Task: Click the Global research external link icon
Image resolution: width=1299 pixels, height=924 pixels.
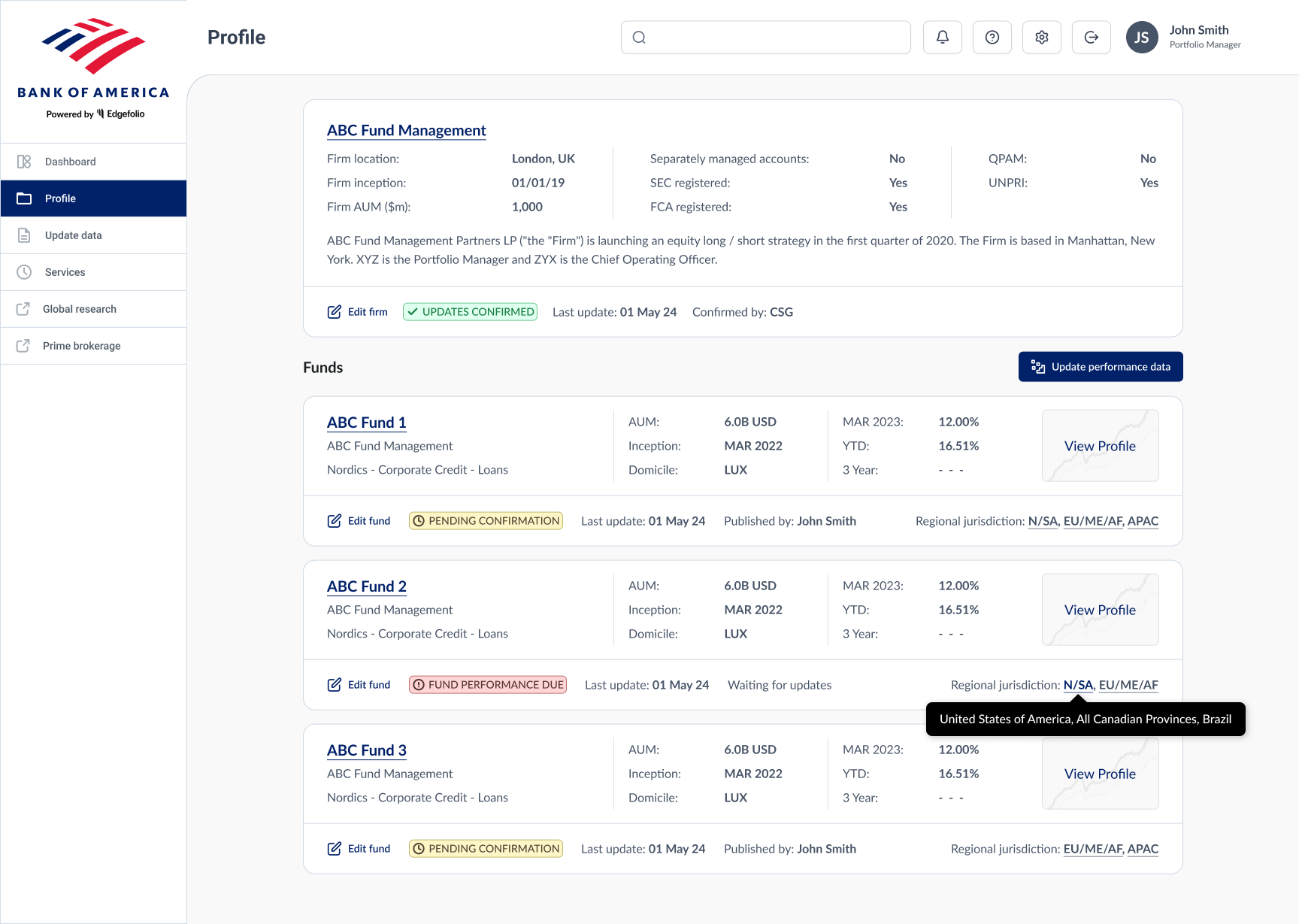Action: point(24,308)
